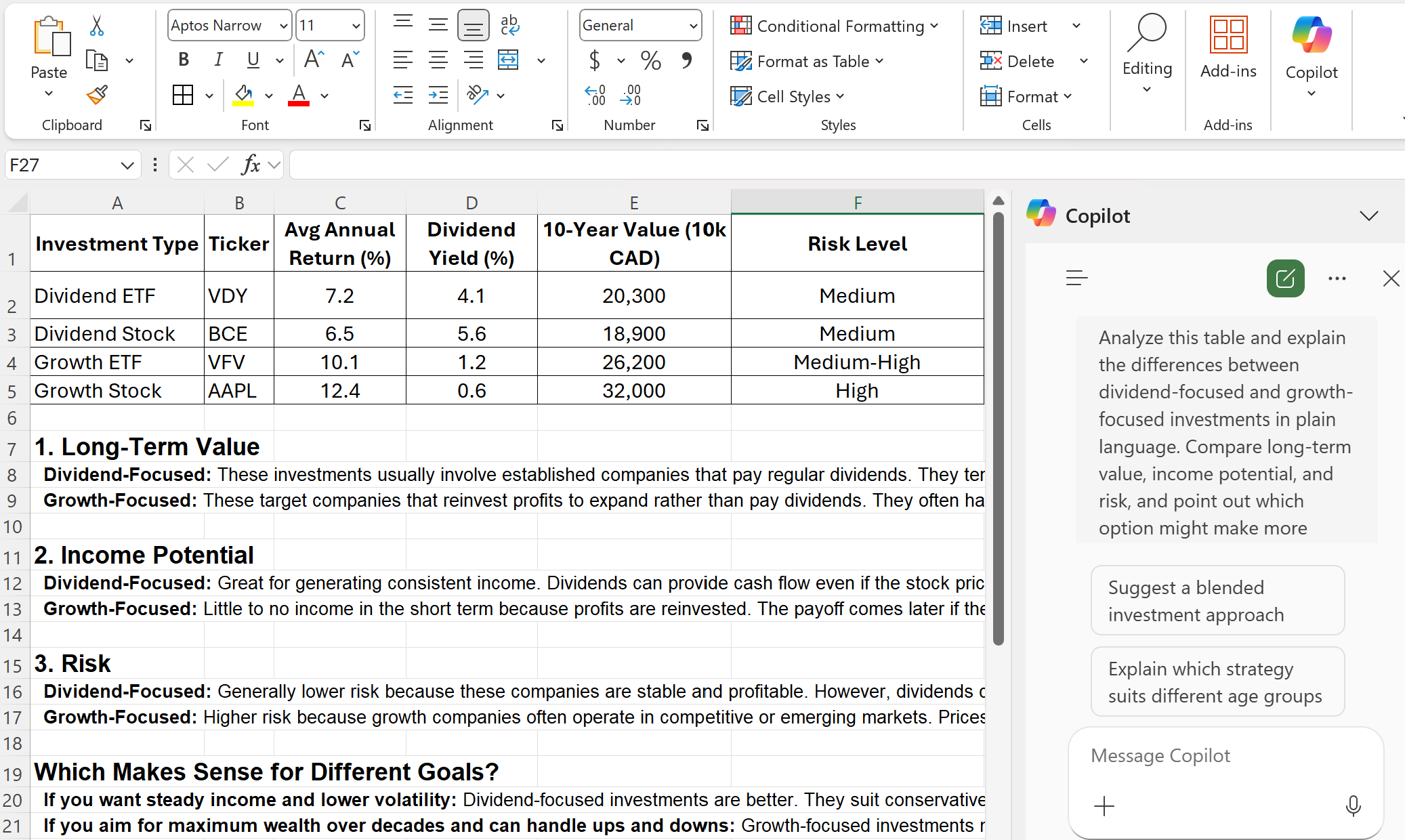Expand the Fill Color options arrow

pos(269,96)
